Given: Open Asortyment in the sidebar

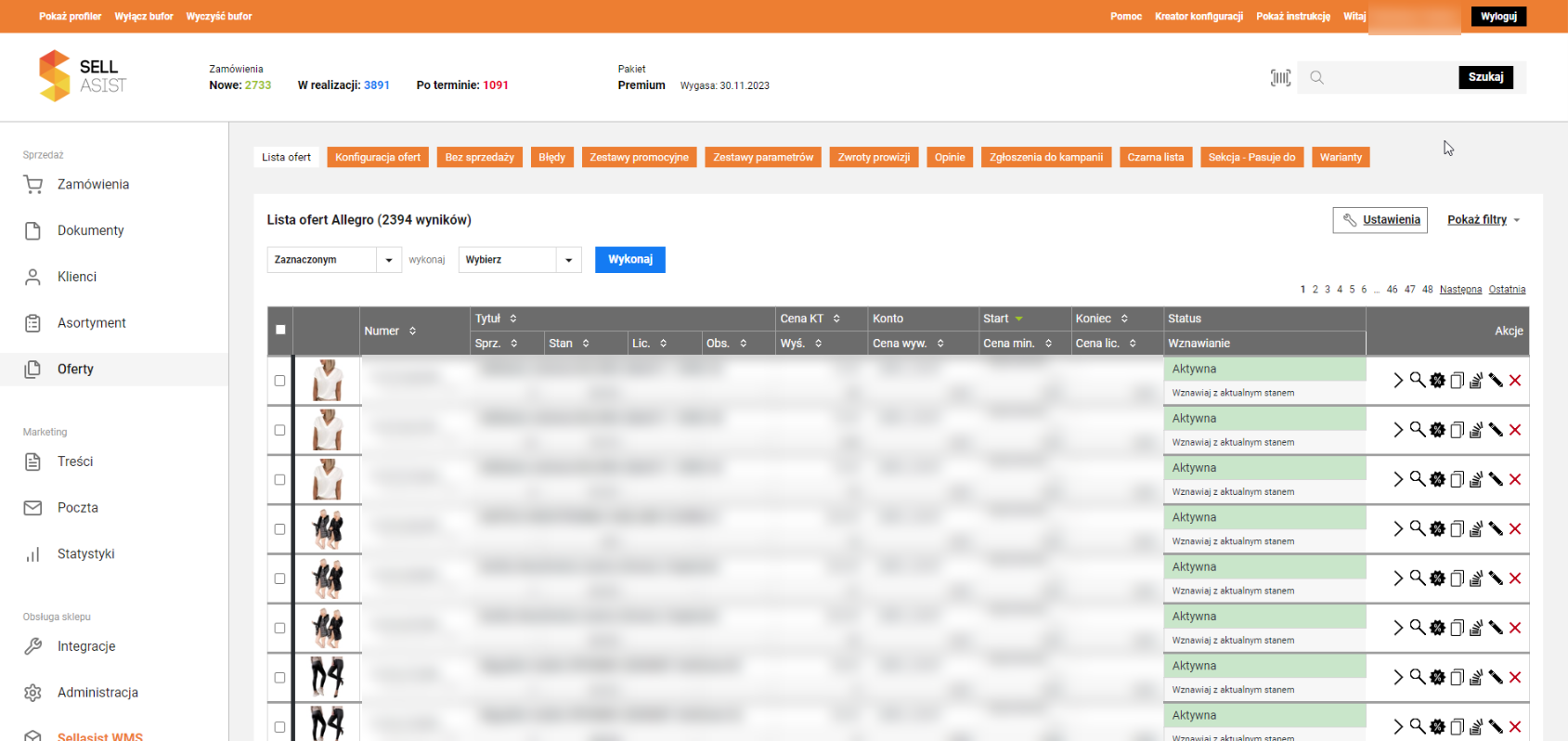Looking at the screenshot, I should pos(91,323).
